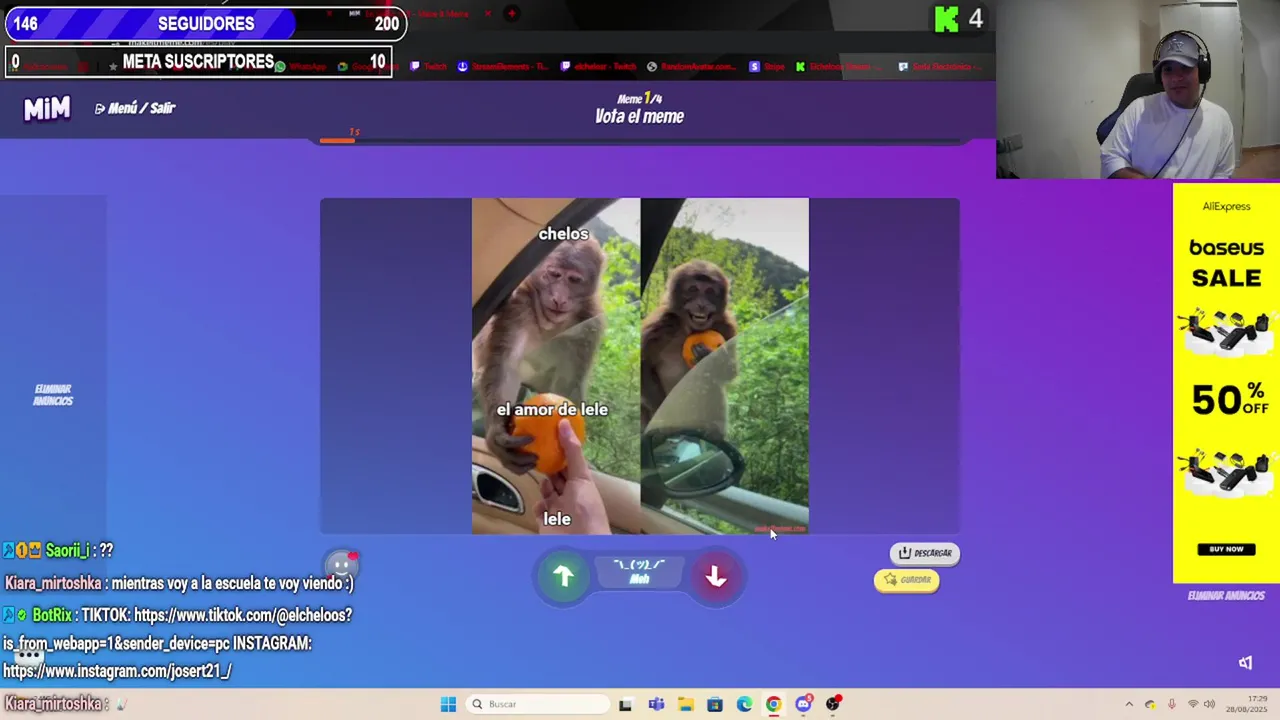This screenshot has height=720, width=1280.
Task: Open the network Wi-Fi tray icon
Action: pos(1193,704)
